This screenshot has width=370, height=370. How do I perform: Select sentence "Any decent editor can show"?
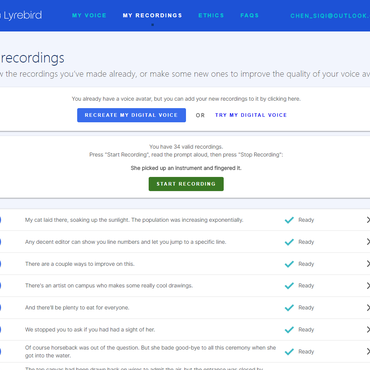(125, 242)
